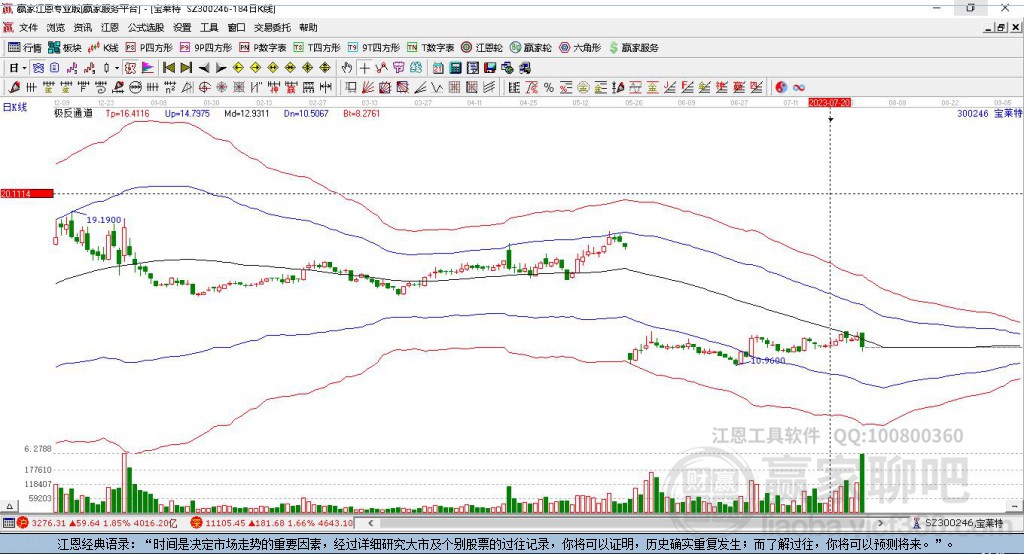This screenshot has width=1024, height=554.
Task: Click the infinity loop icon
Action: tap(799, 87)
